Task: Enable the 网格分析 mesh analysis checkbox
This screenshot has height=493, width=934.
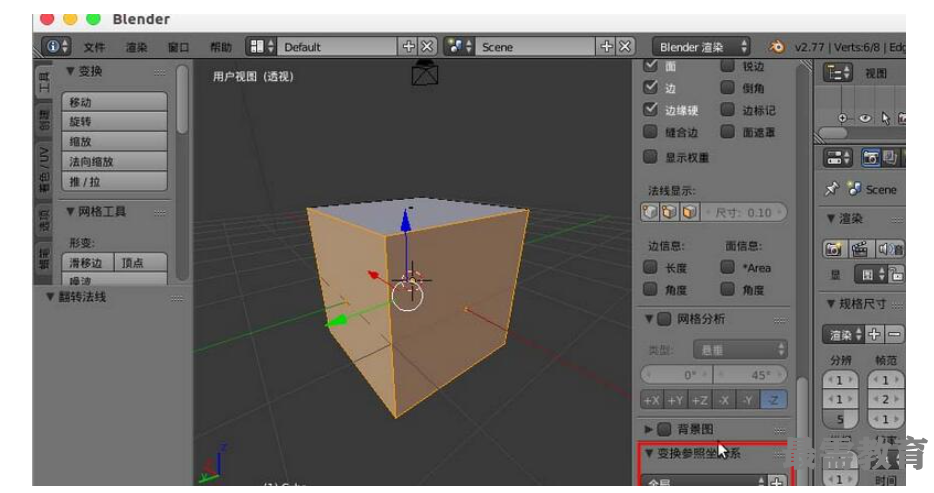Action: click(x=665, y=319)
